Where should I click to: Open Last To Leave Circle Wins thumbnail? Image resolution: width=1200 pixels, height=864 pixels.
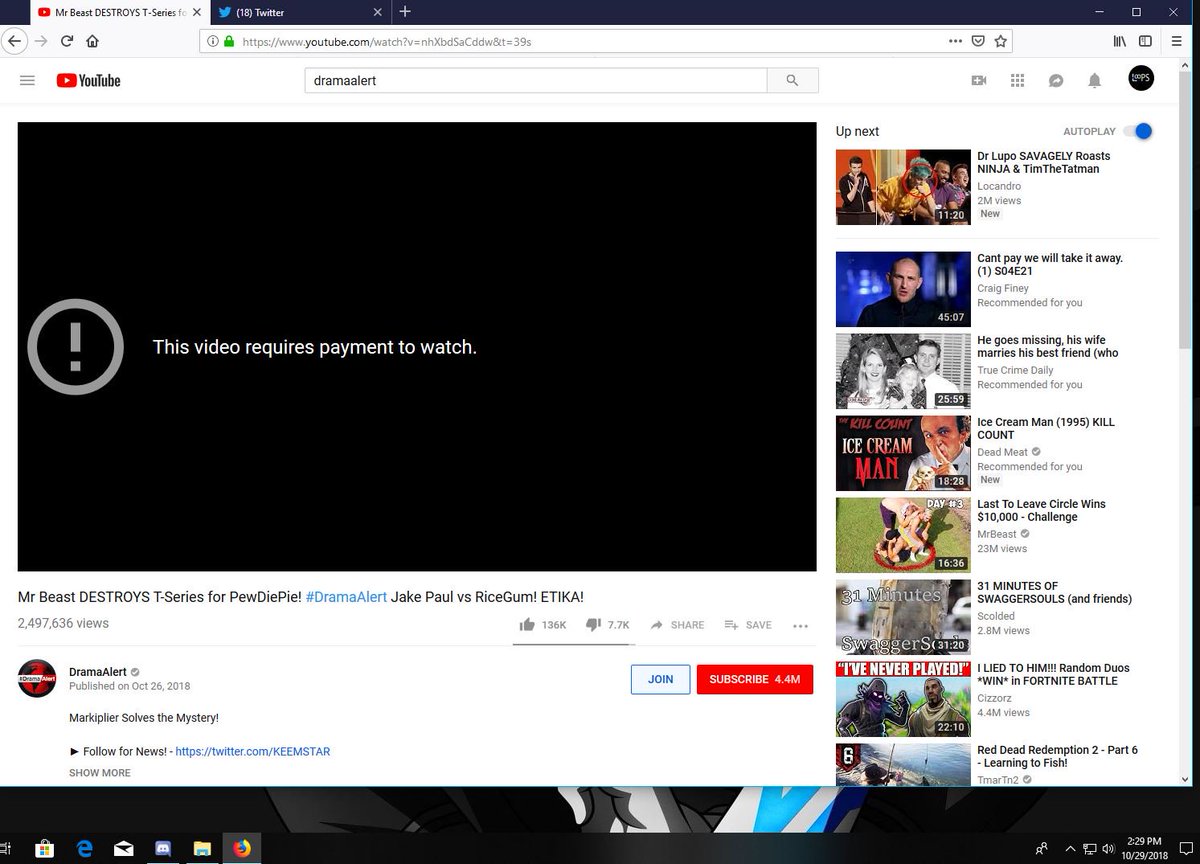pyautogui.click(x=903, y=536)
